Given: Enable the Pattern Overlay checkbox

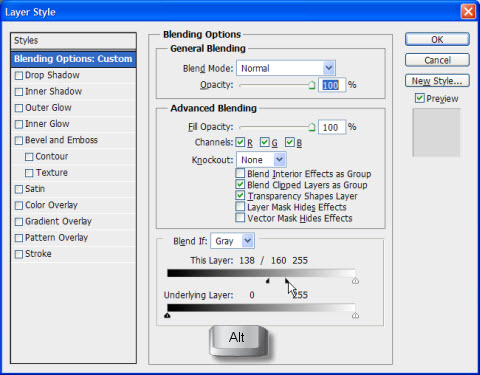Looking at the screenshot, I should (x=19, y=238).
